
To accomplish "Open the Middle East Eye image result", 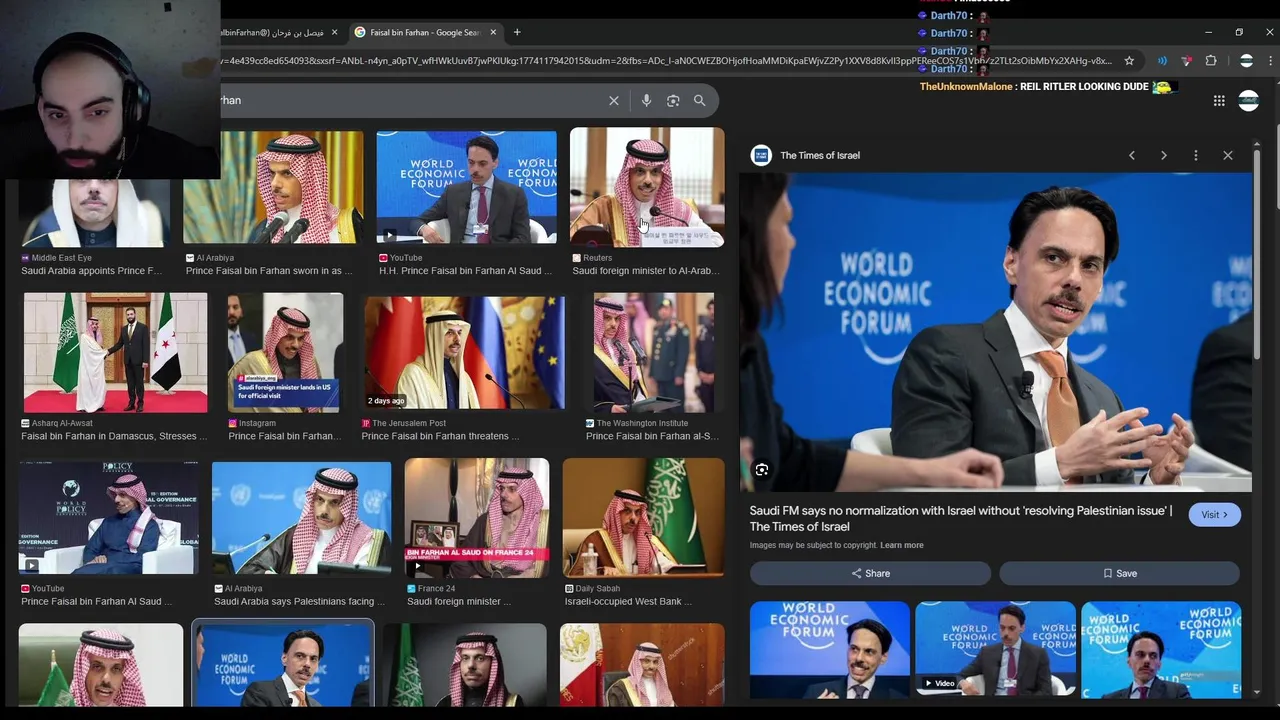I will click(x=95, y=212).
